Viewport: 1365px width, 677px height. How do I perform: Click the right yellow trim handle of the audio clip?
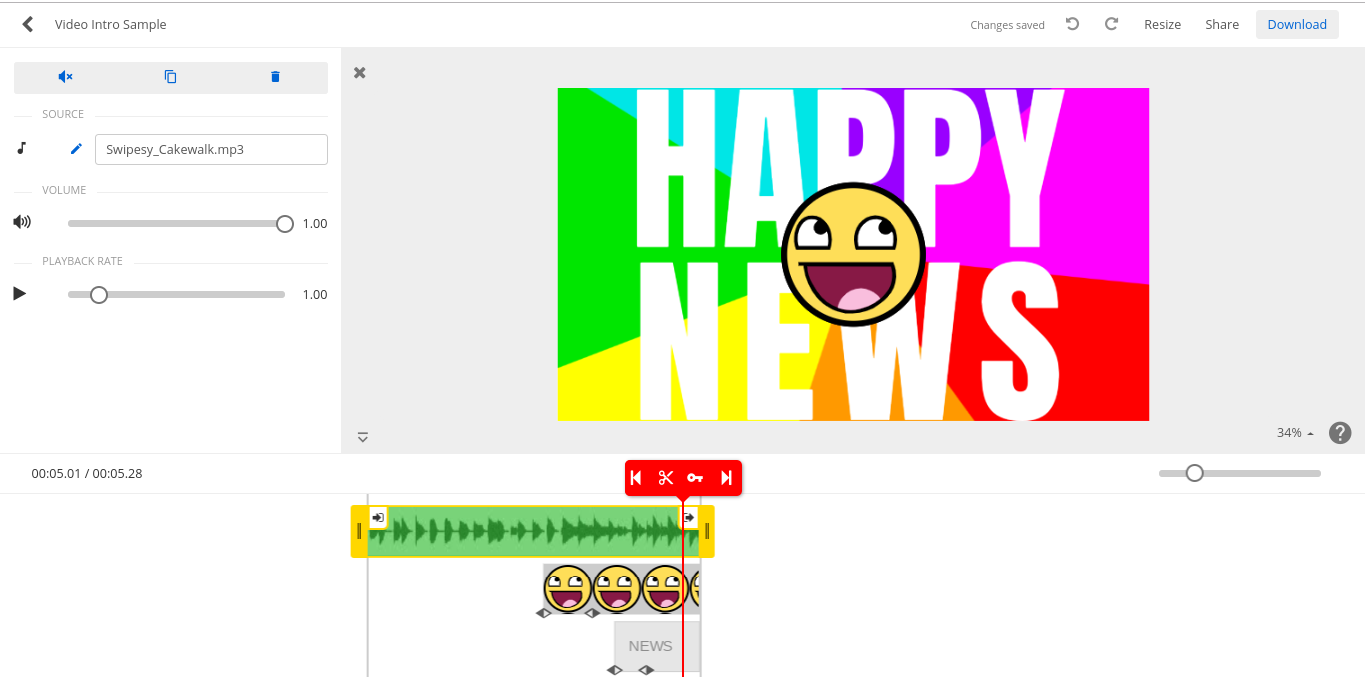(x=707, y=531)
